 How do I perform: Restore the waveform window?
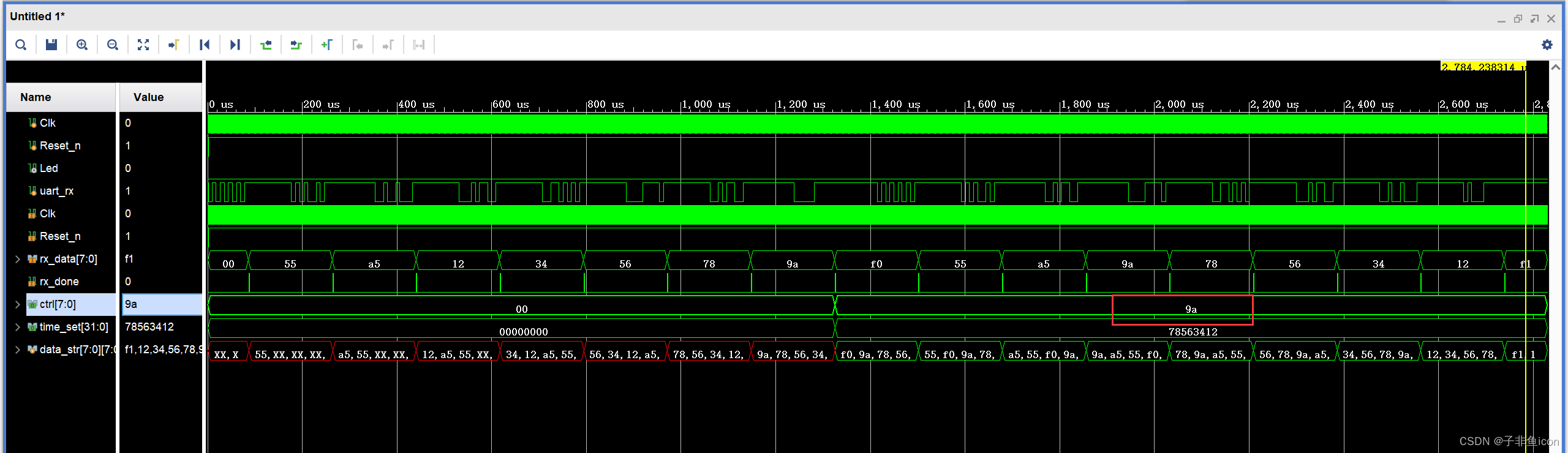(x=1518, y=19)
